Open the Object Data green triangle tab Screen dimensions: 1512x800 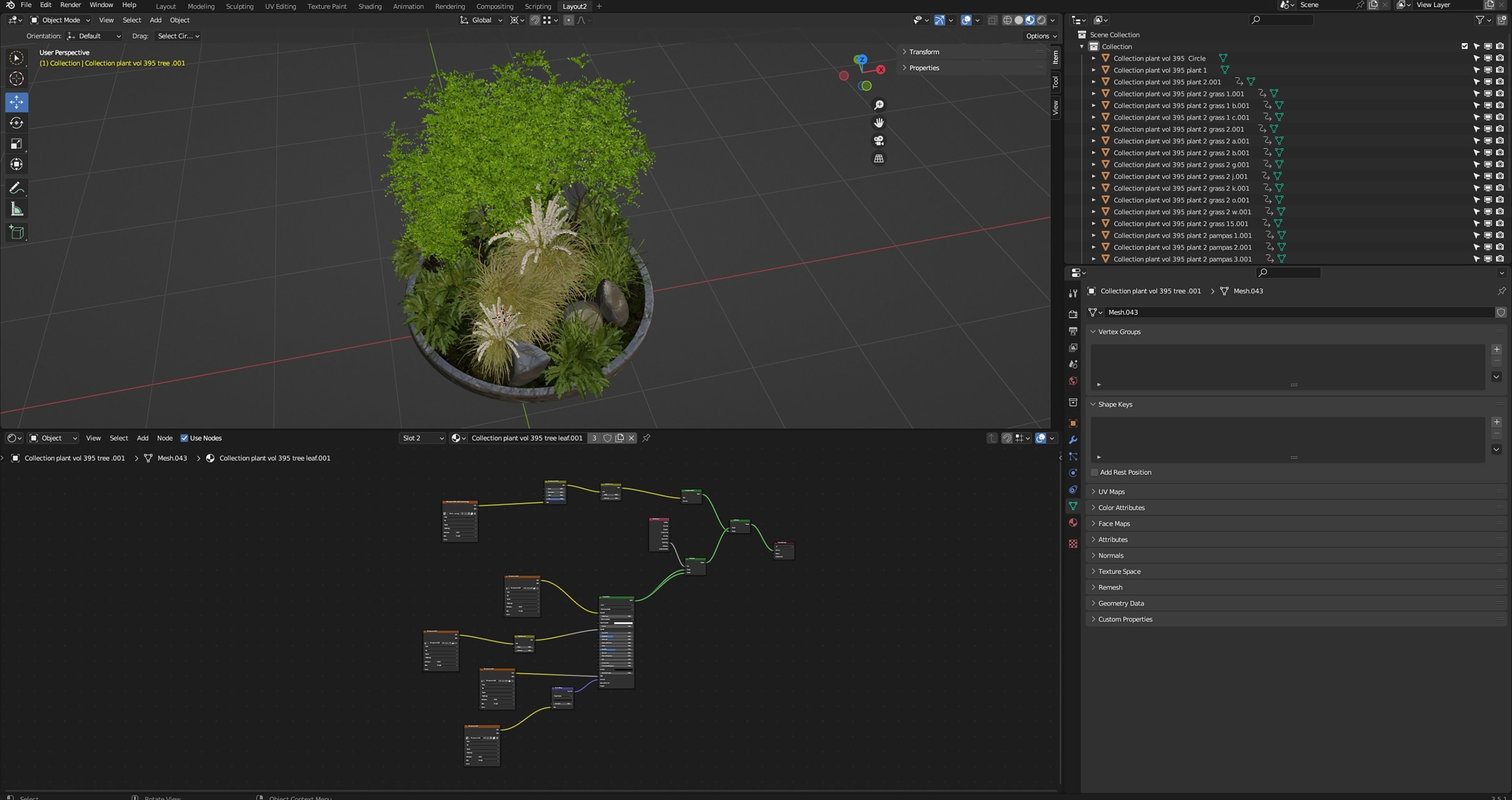pos(1073,505)
